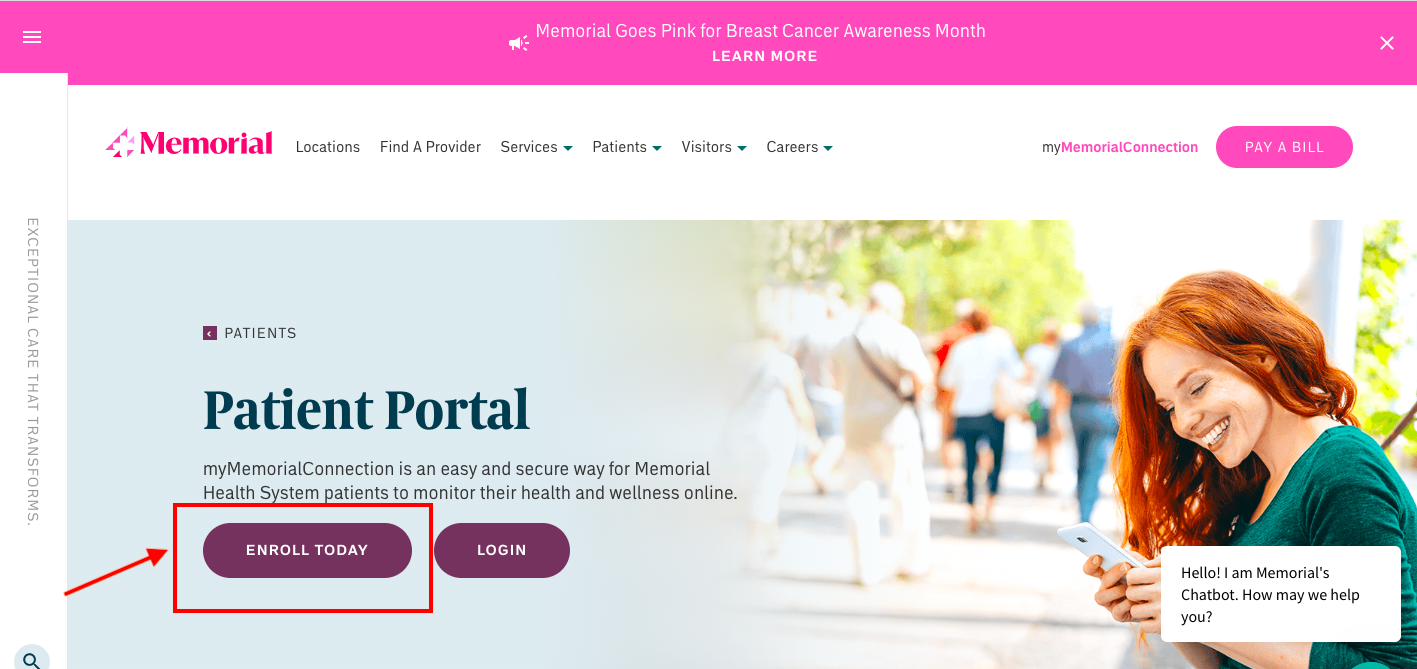
Task: Open the Careers dropdown
Action: coord(800,147)
